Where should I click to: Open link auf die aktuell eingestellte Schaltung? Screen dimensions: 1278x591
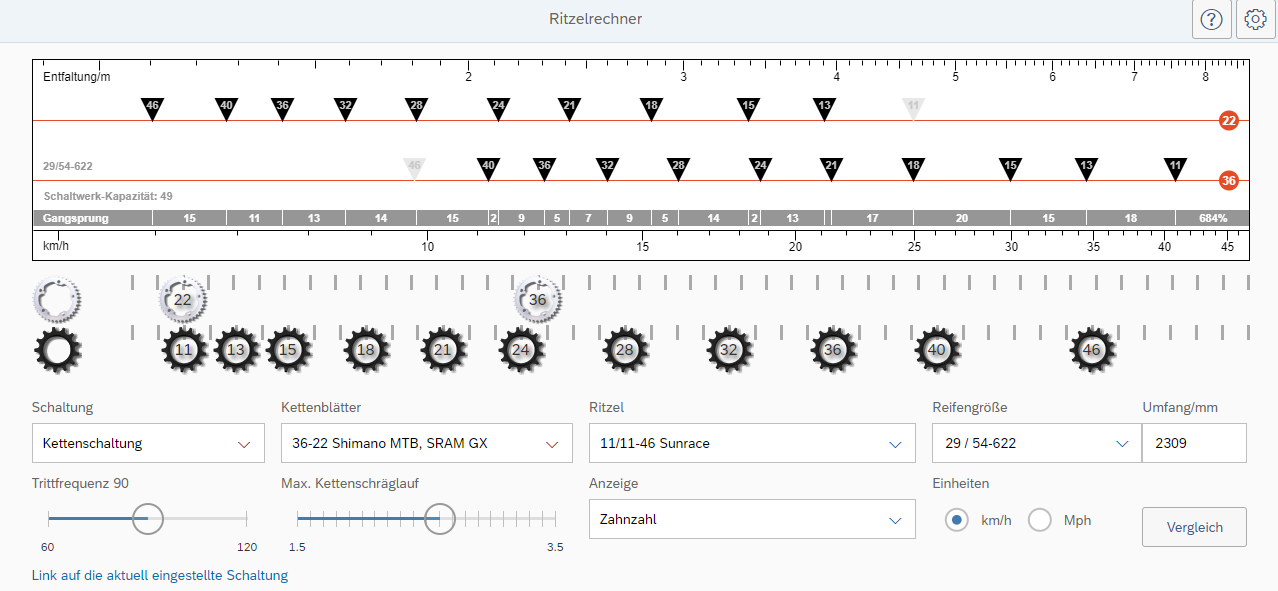(160, 575)
